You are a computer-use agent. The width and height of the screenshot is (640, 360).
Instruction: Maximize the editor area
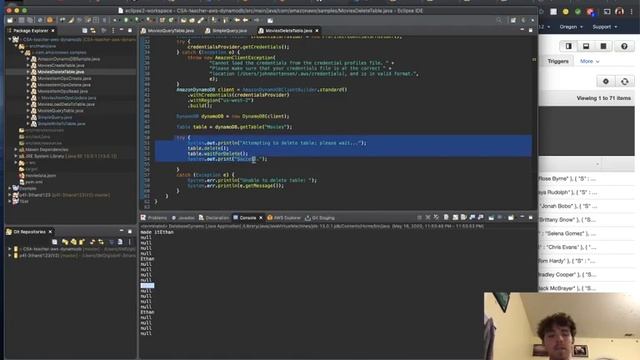click(x=531, y=30)
